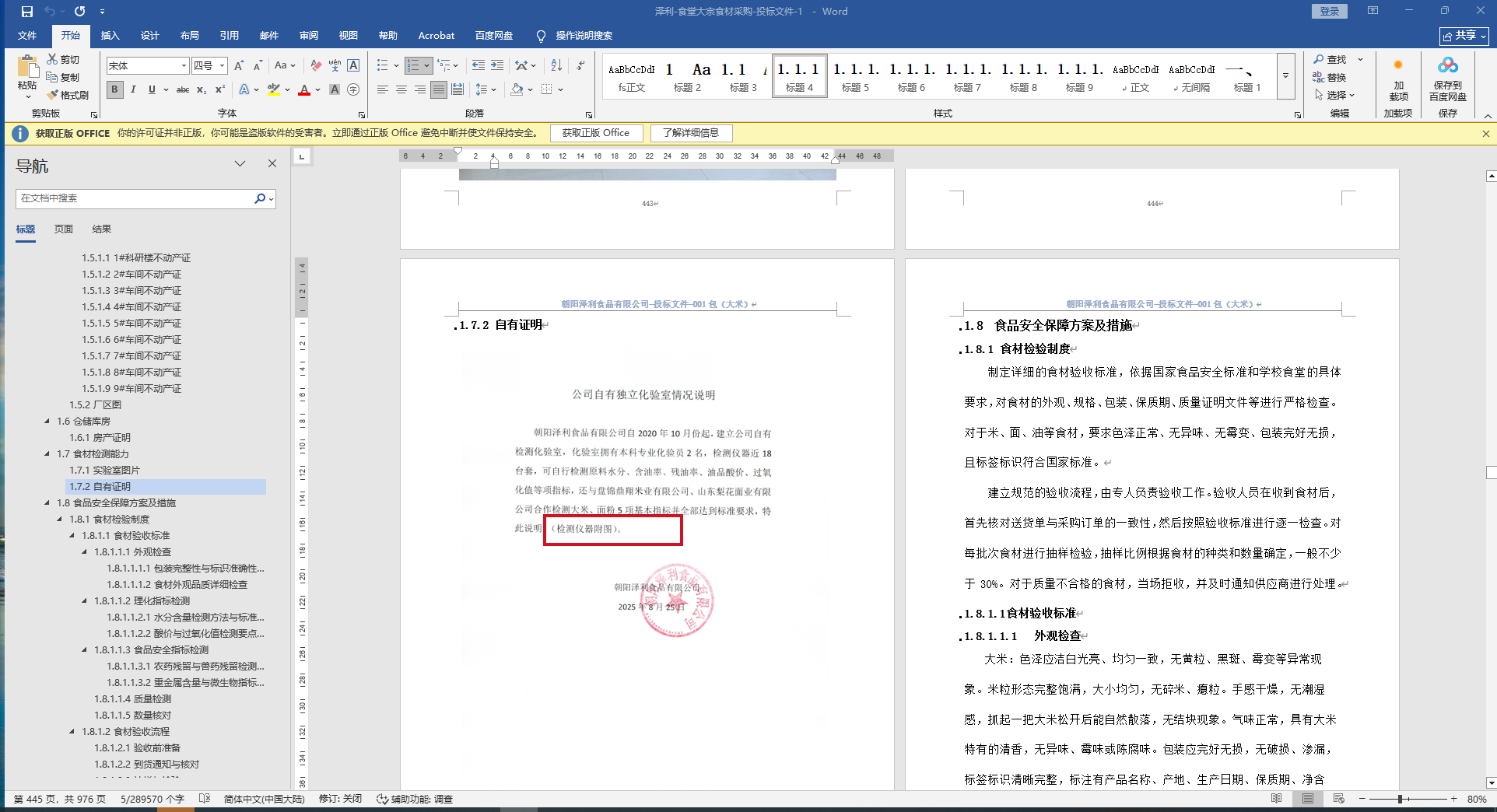
Task: Open the font name dropdown showing 宋体
Action: [184, 66]
